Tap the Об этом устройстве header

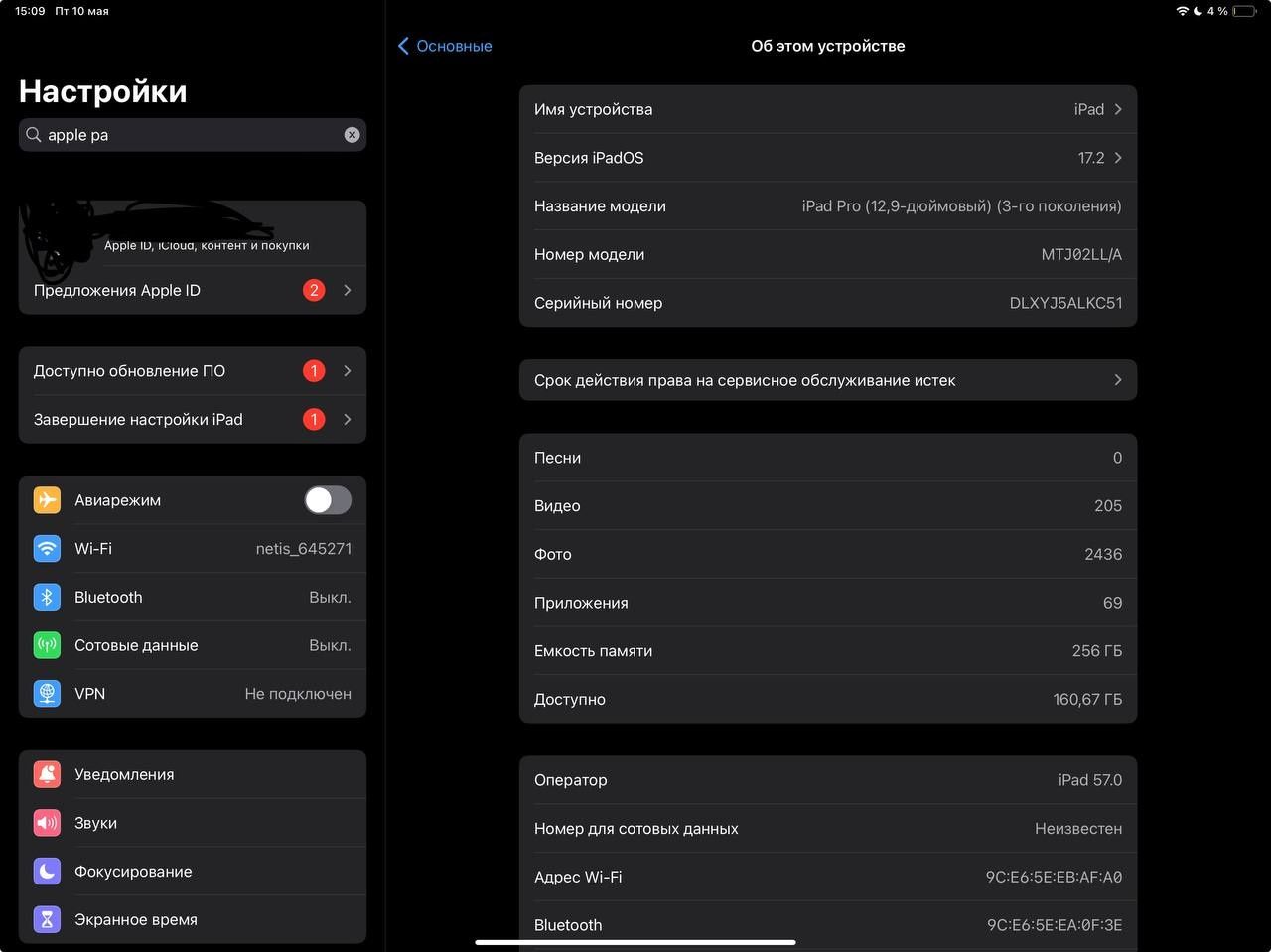click(x=828, y=46)
